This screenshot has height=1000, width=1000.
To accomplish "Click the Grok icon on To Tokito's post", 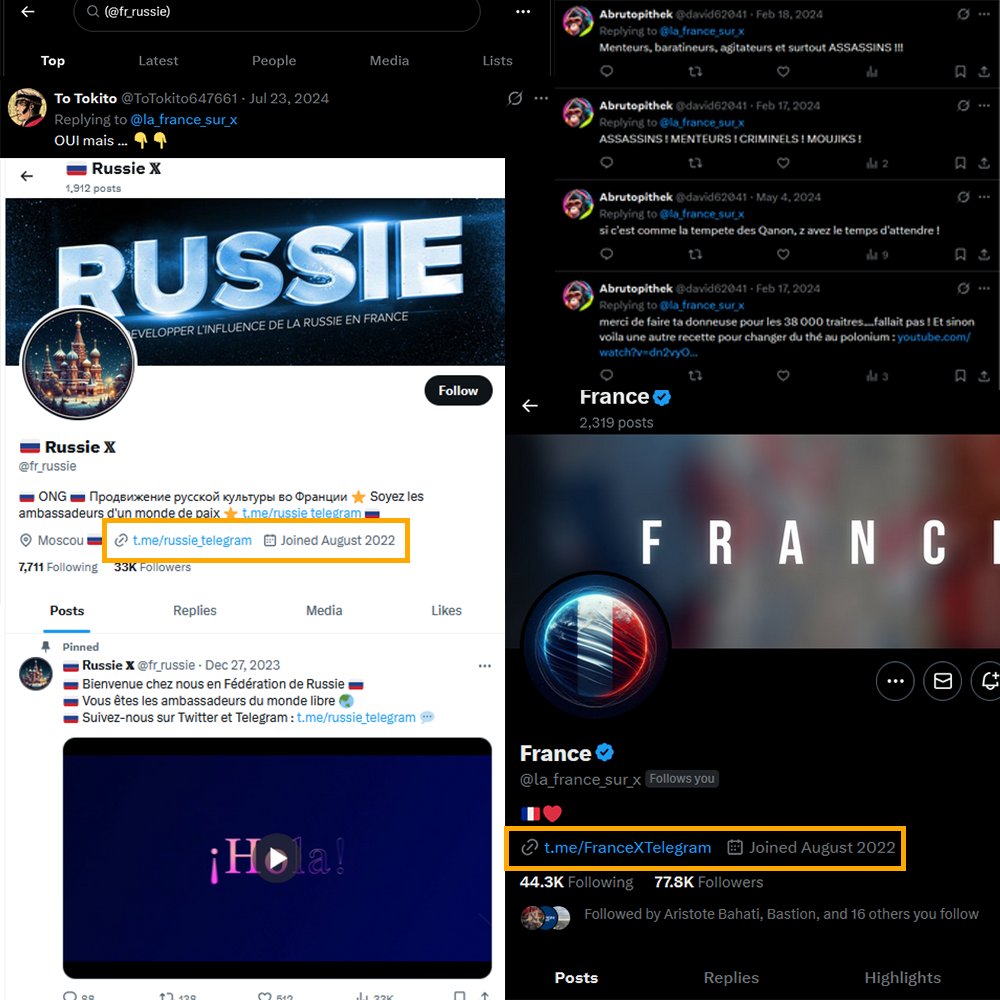I will coord(515,98).
